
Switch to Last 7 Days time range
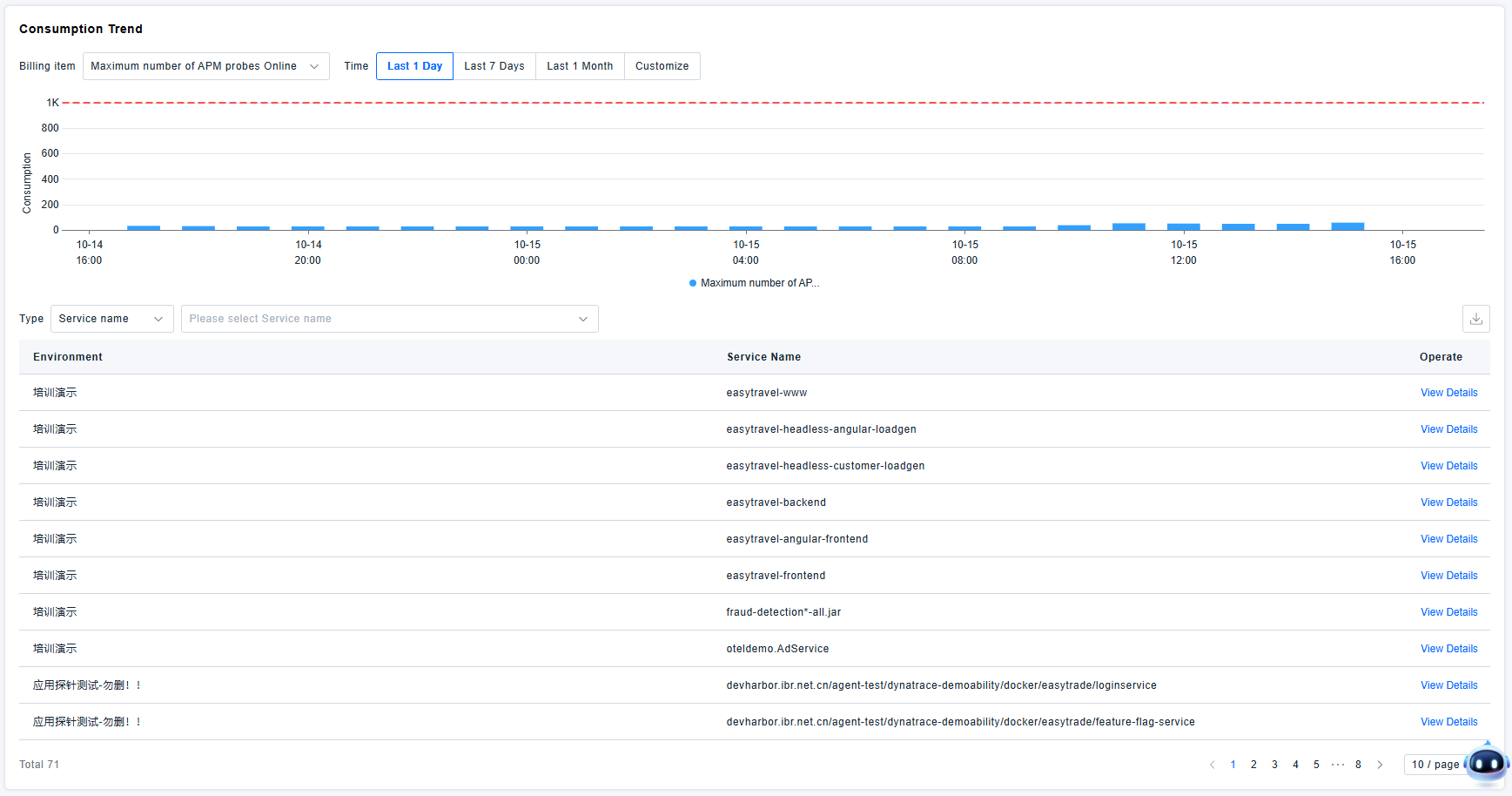pyautogui.click(x=494, y=66)
